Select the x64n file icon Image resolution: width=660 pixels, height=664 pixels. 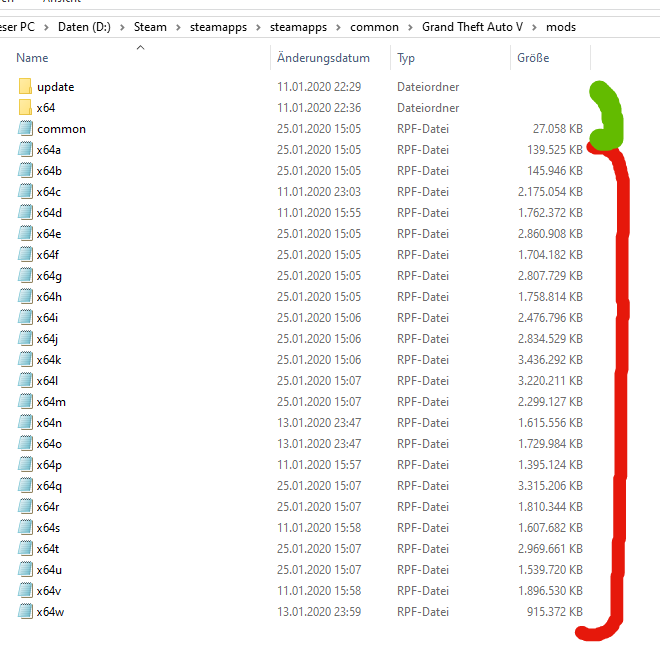(x=25, y=422)
